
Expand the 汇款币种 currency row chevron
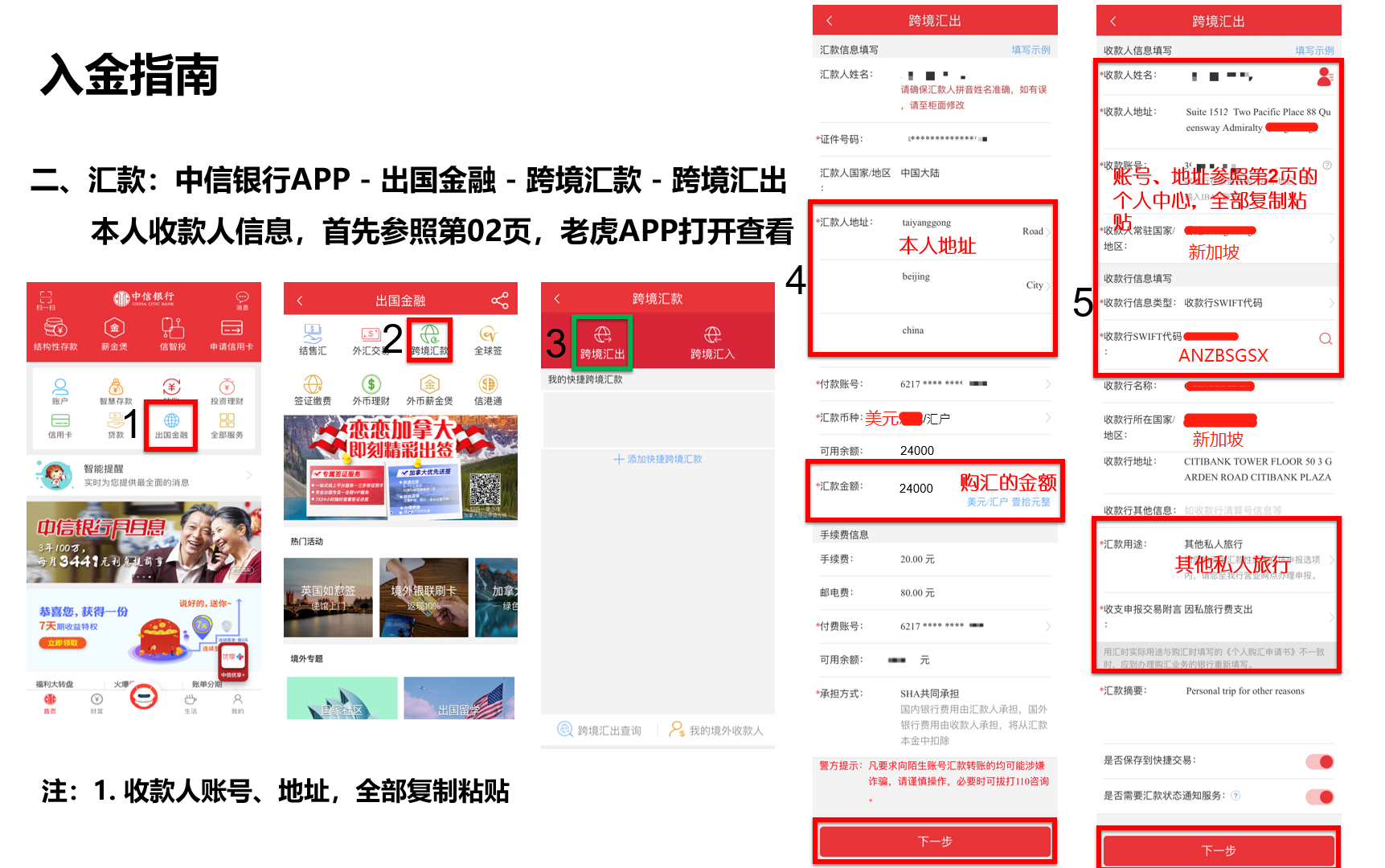coord(1047,418)
